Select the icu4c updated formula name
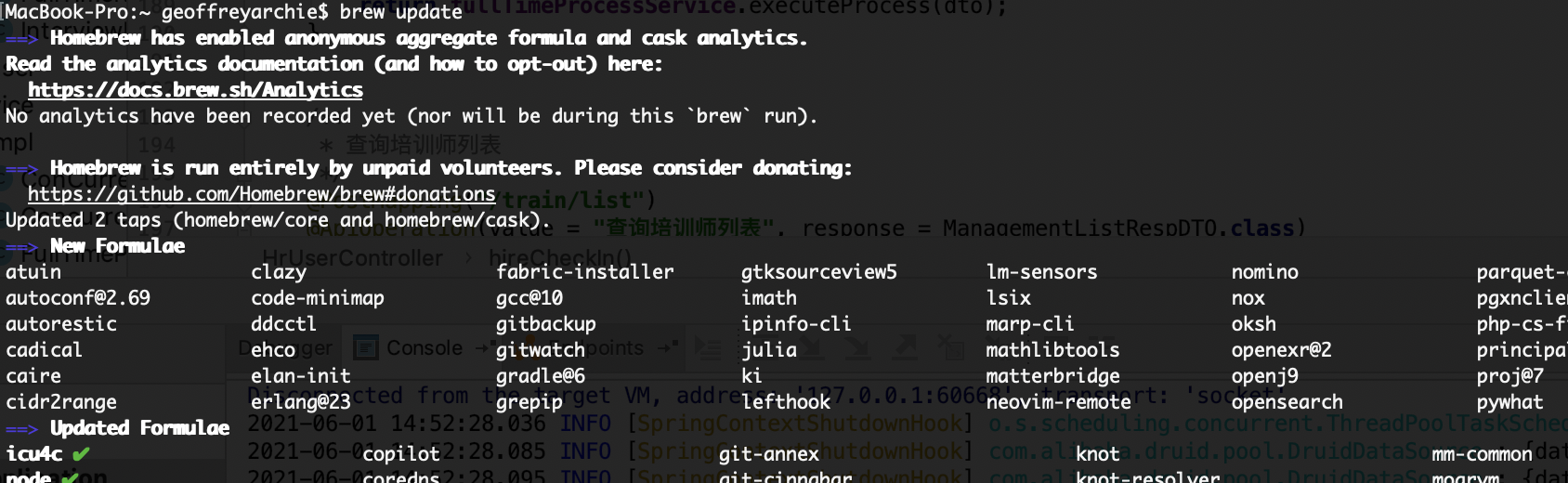 pyautogui.click(x=34, y=454)
